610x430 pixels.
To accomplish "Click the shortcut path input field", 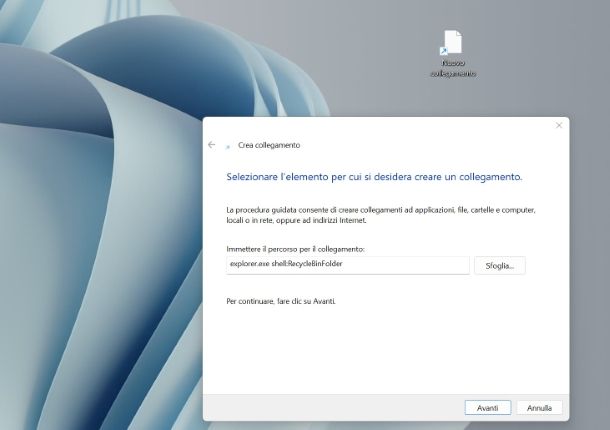I will coord(348,265).
